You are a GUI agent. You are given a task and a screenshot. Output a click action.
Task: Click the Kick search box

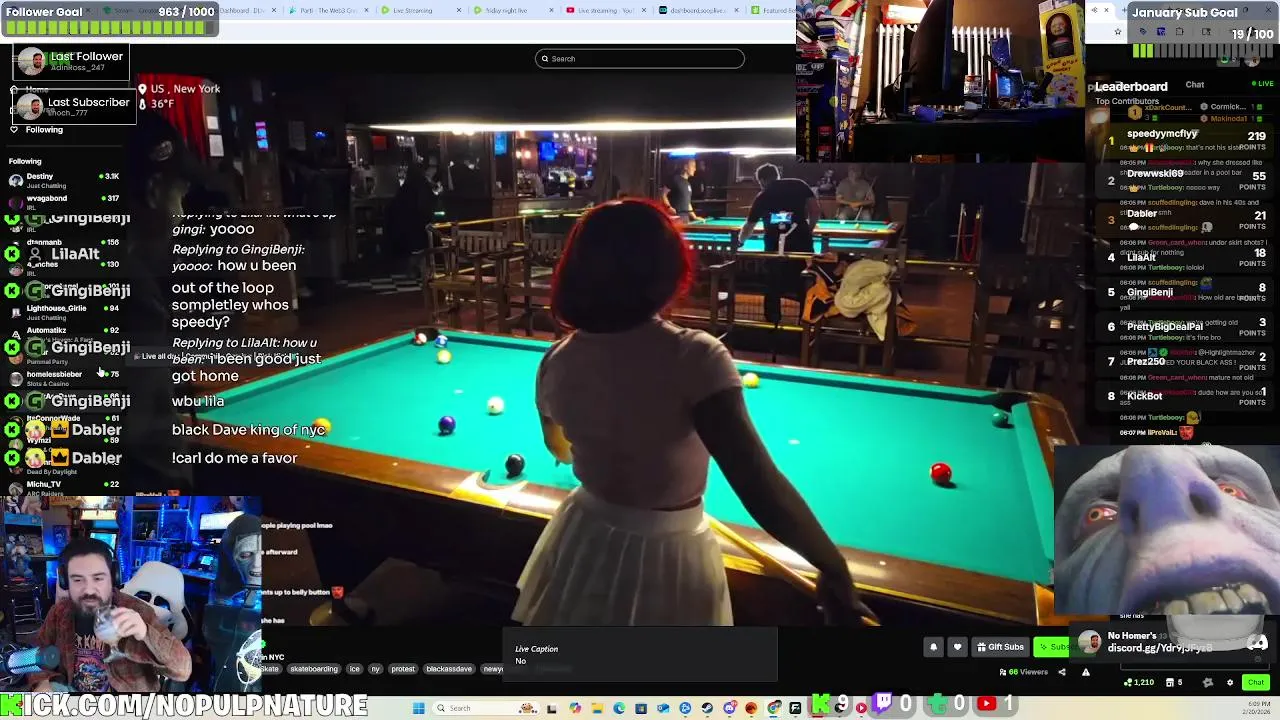pos(640,59)
